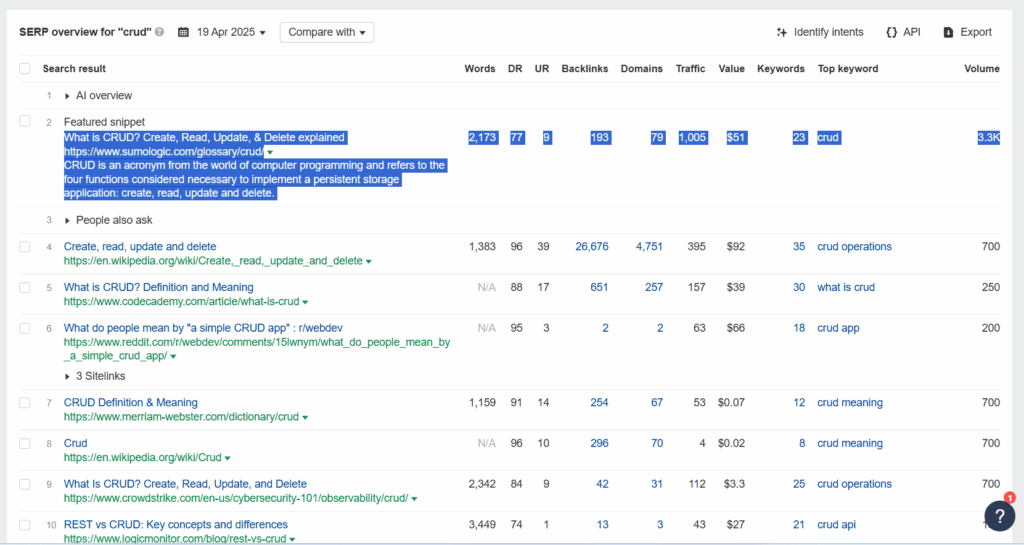Check the LogicMonitor REST vs CRUD checkbox
The width and height of the screenshot is (1024, 545).
point(25,525)
